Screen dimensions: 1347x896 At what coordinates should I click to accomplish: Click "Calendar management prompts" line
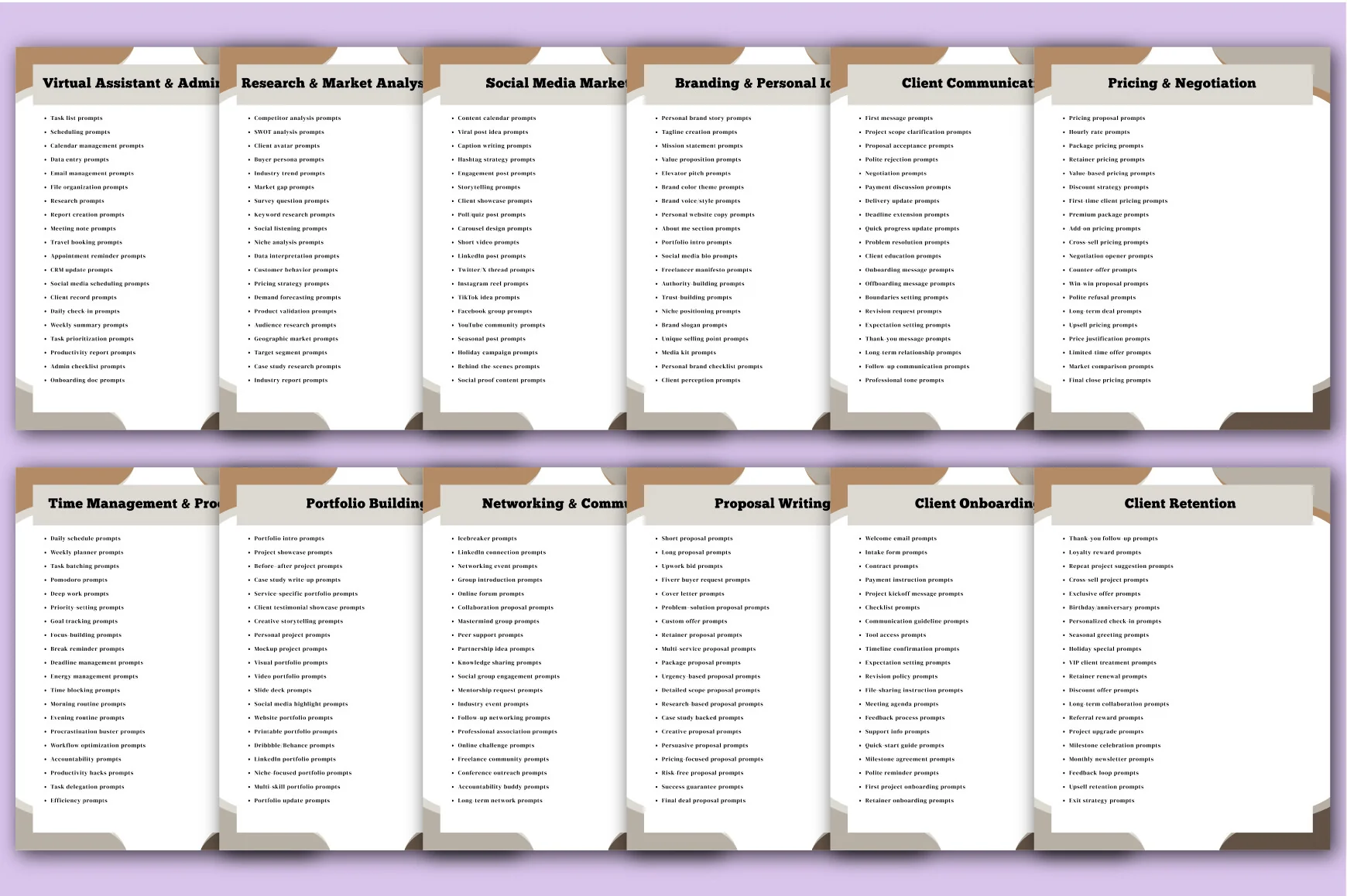pyautogui.click(x=97, y=145)
